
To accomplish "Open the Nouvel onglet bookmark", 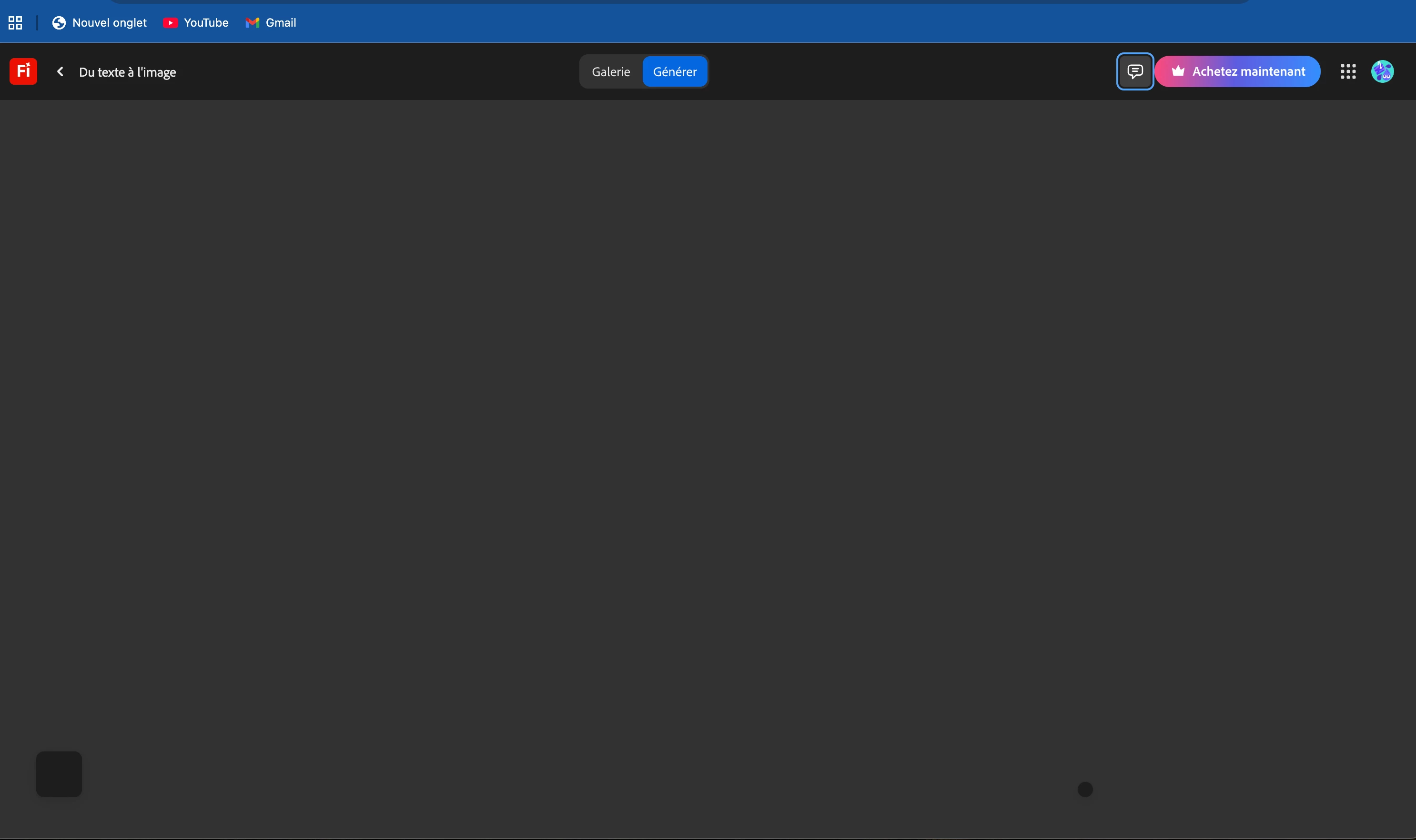I will (109, 23).
